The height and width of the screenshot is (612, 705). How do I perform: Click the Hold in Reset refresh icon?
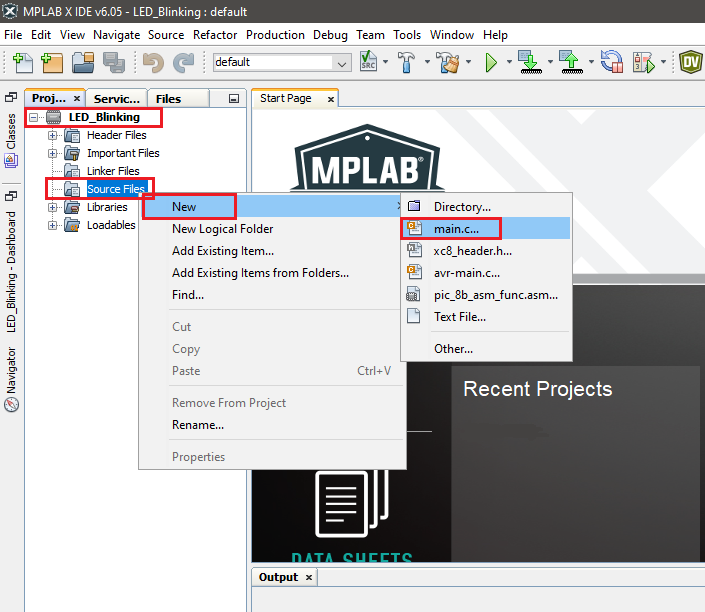612,62
